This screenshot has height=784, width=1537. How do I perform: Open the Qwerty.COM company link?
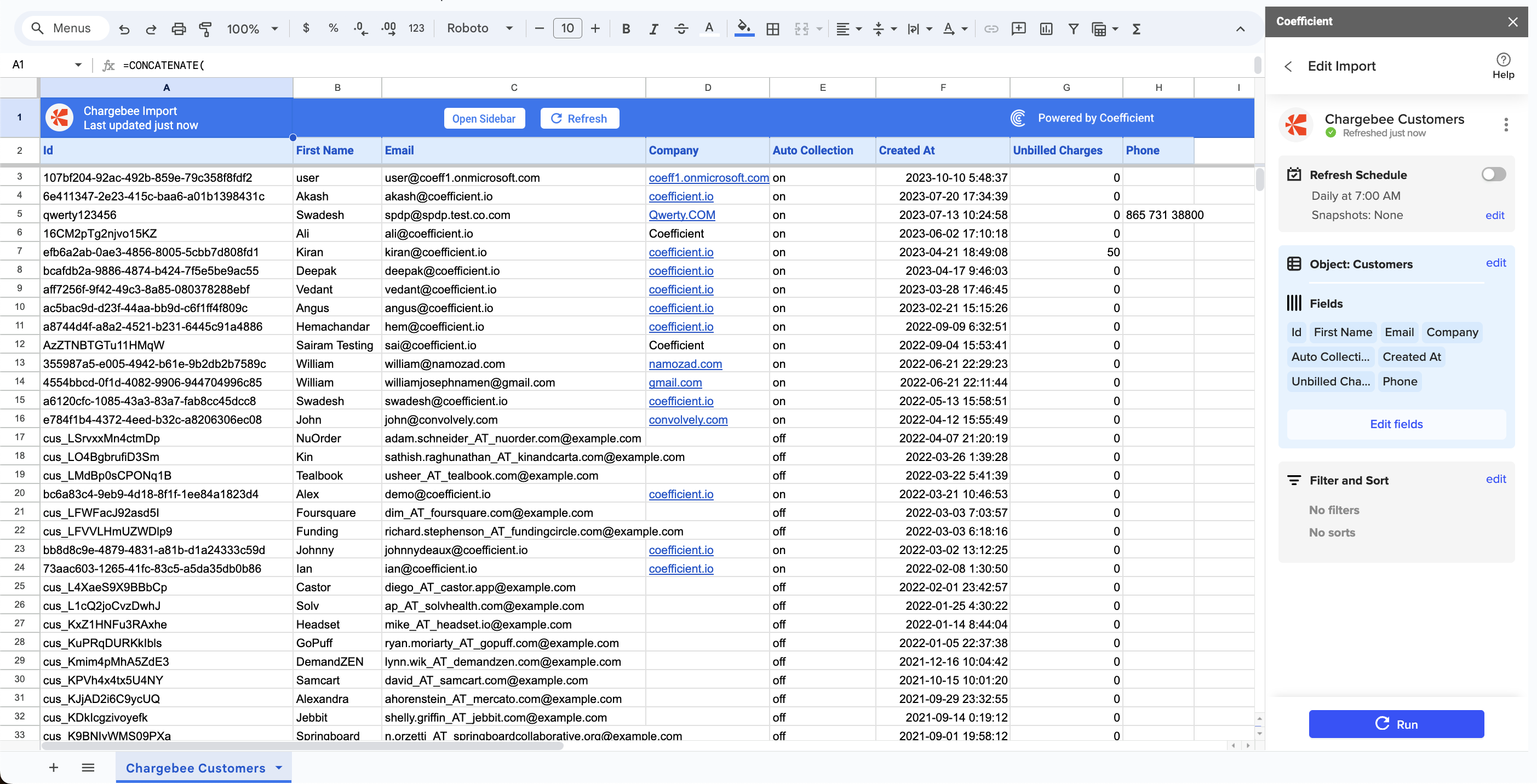click(682, 215)
